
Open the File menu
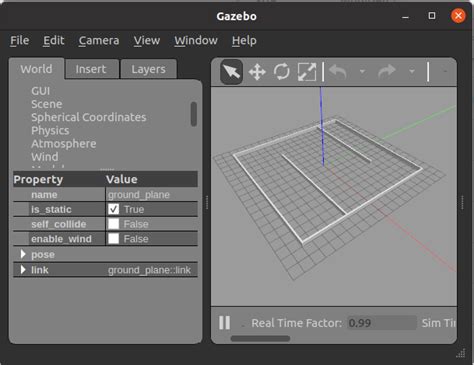tap(19, 41)
